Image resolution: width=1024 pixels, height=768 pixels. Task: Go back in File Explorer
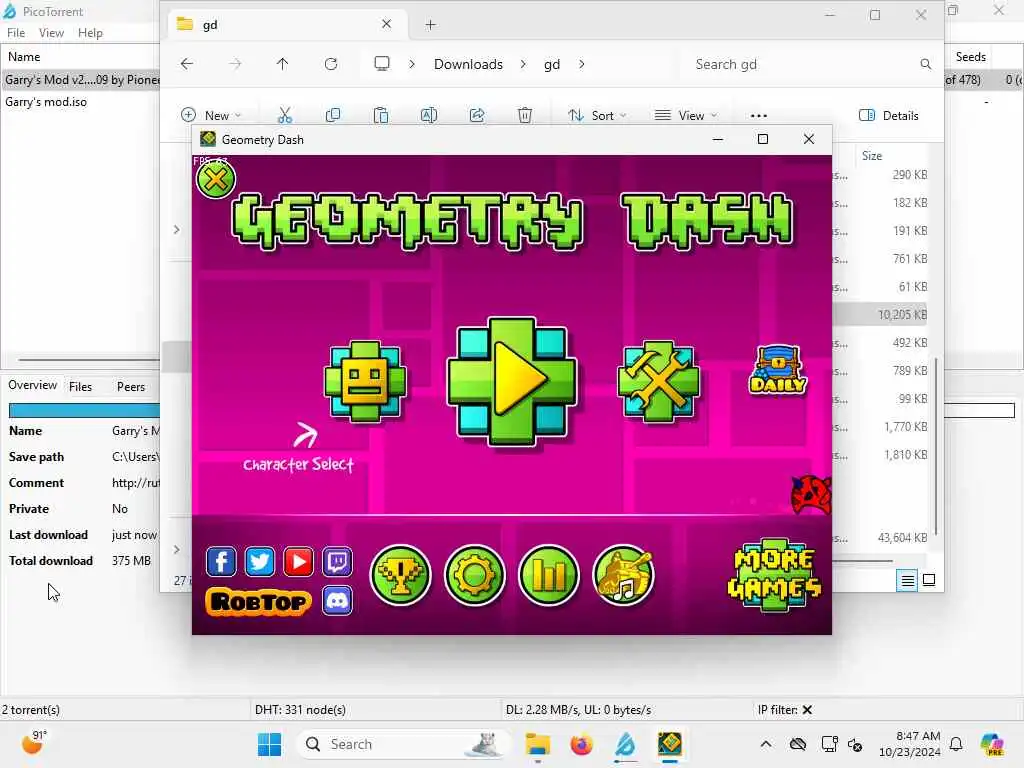[187, 64]
